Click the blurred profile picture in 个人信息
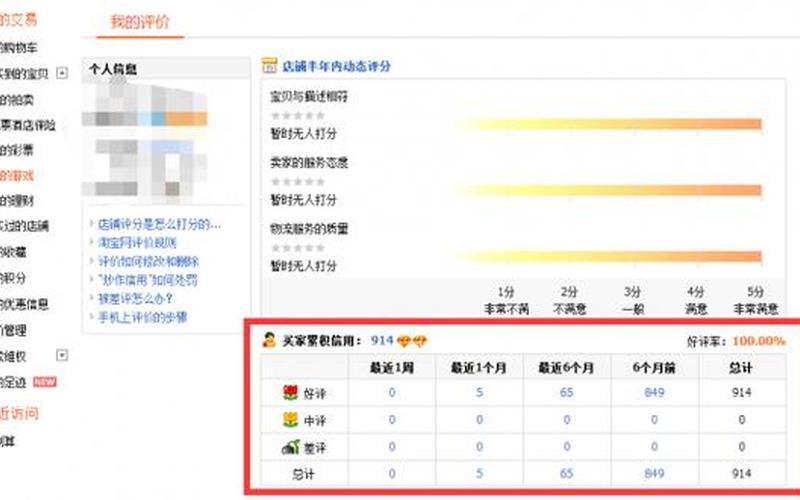 point(145,139)
